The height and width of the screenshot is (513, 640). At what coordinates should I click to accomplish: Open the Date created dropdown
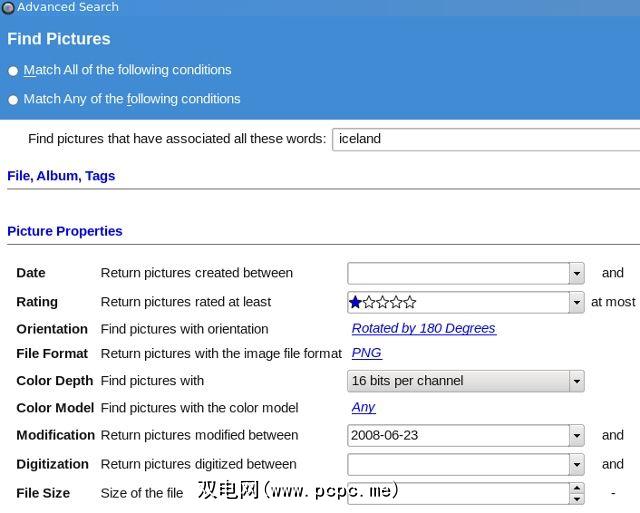[x=576, y=273]
